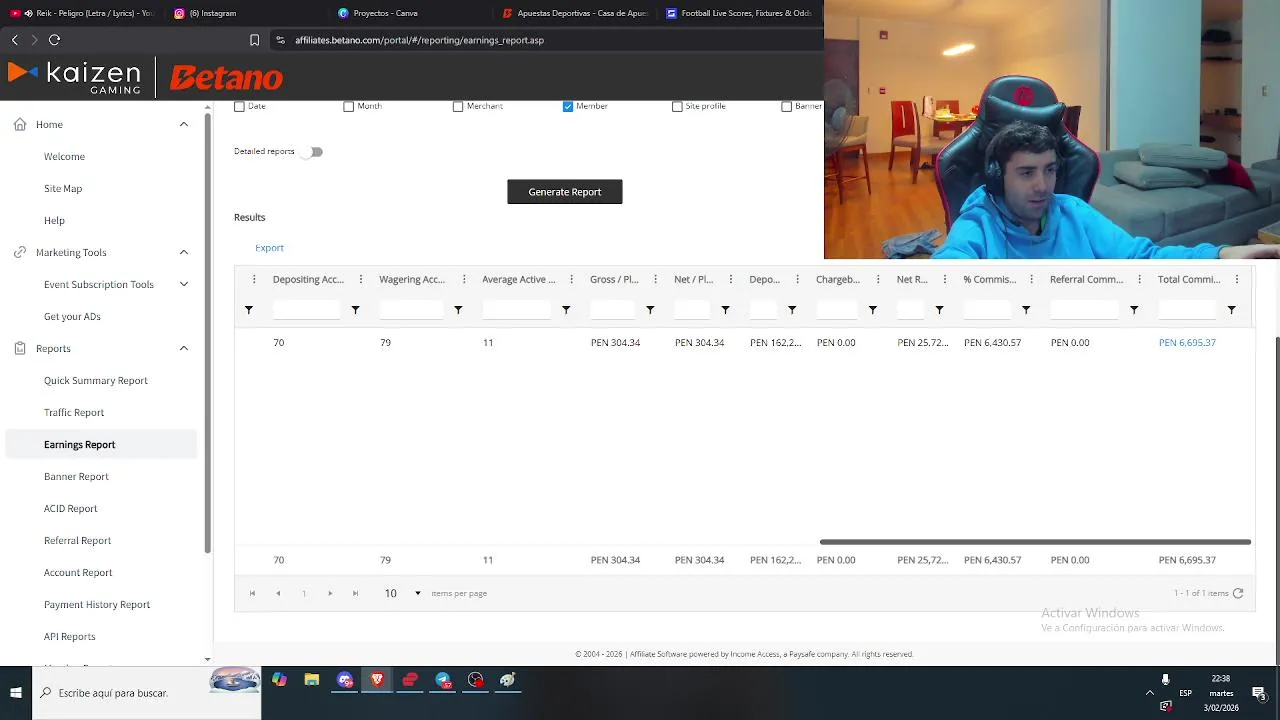Open column menu for % Commis... column
The image size is (1280, 720).
(x=1031, y=280)
